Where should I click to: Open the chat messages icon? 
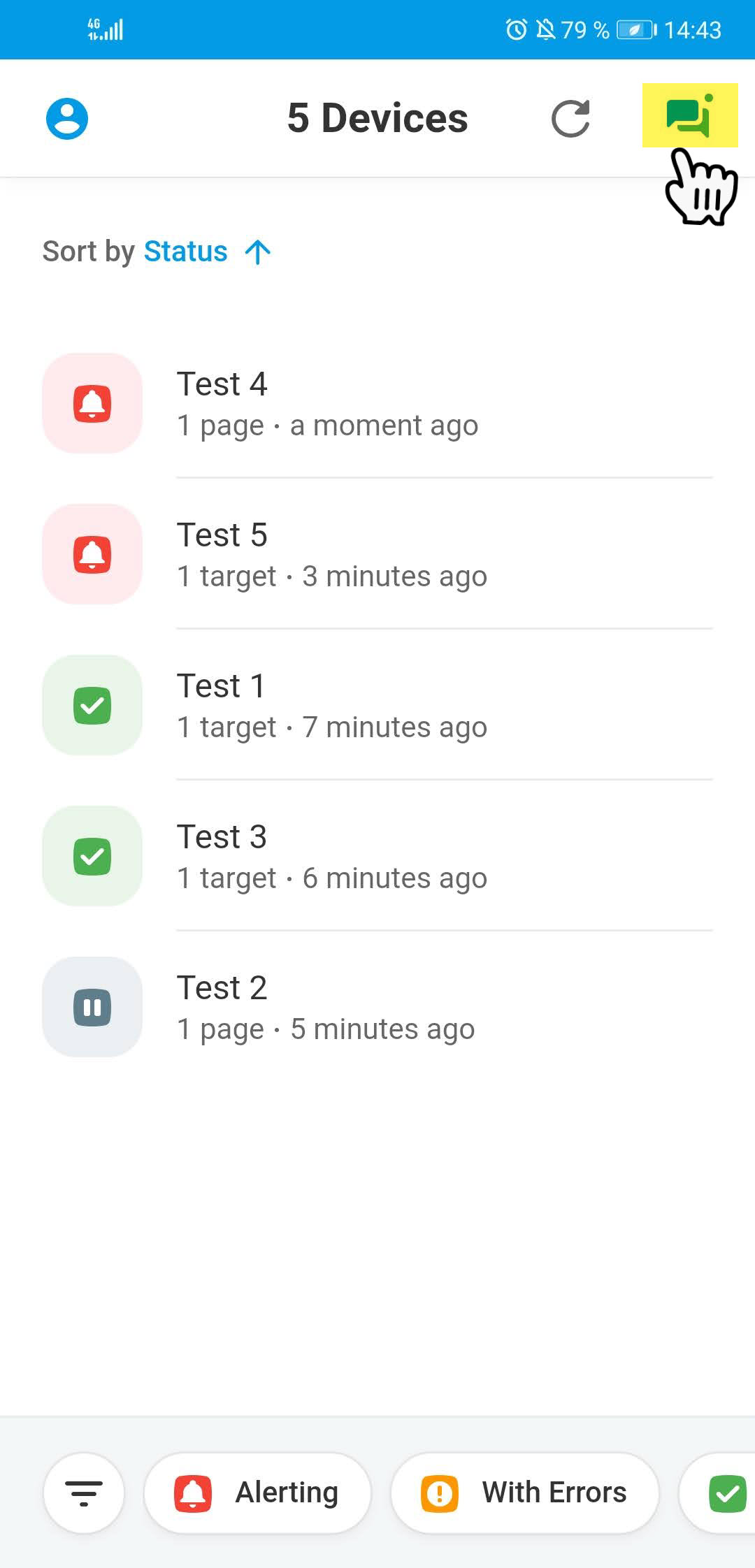689,116
